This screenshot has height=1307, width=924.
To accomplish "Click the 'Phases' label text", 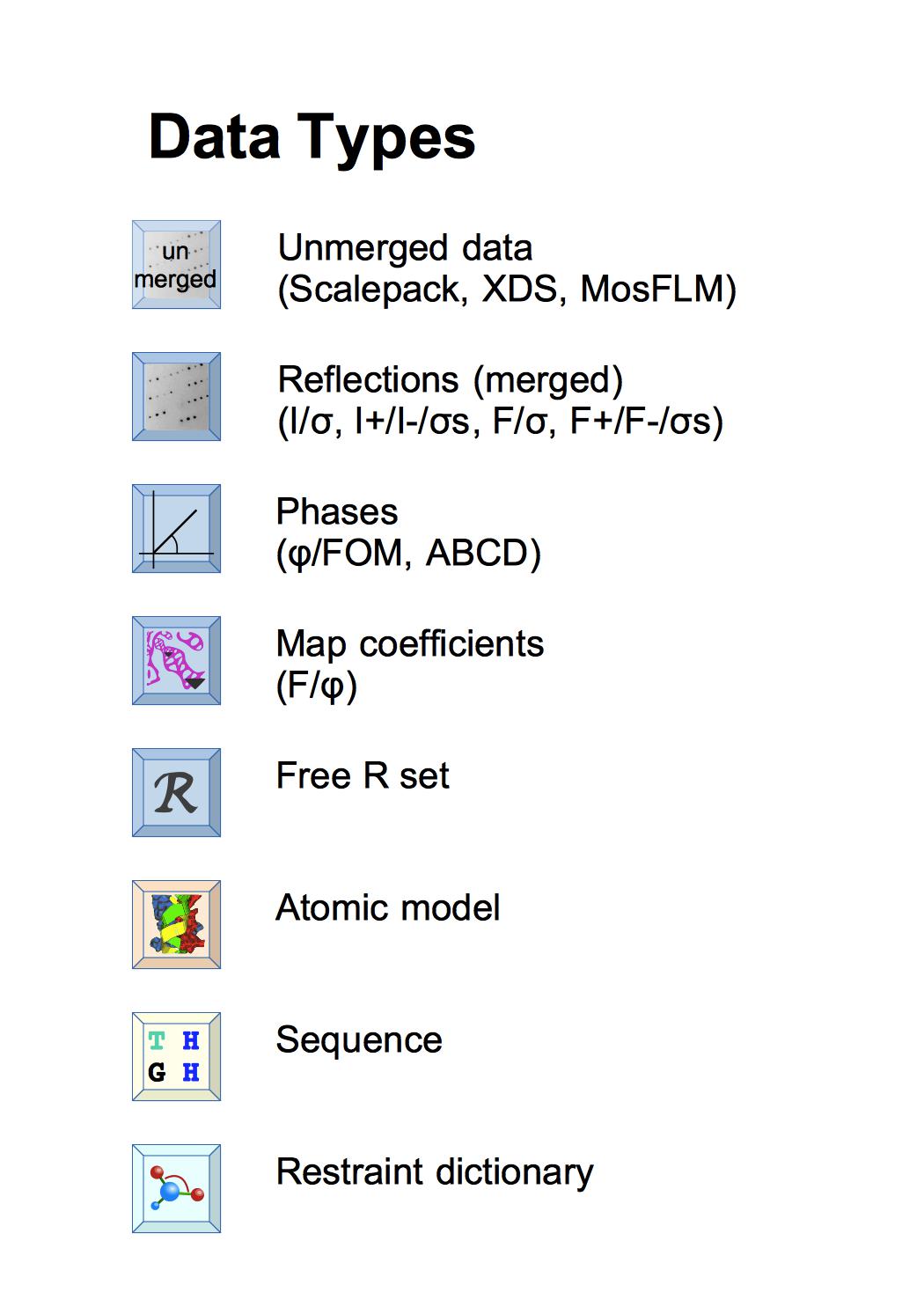I will click(337, 512).
